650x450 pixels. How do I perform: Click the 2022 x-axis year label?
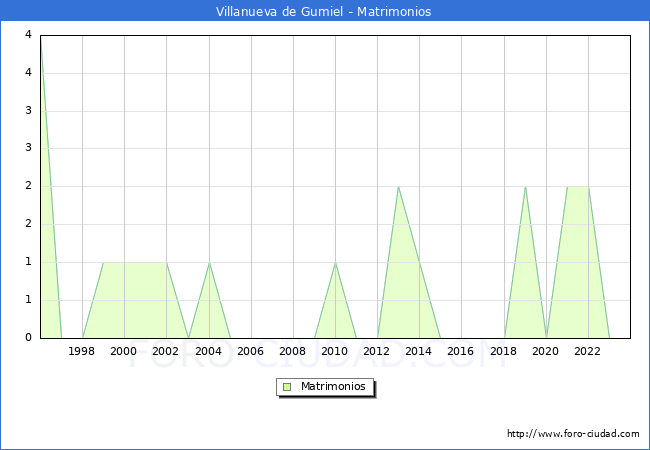coord(587,351)
